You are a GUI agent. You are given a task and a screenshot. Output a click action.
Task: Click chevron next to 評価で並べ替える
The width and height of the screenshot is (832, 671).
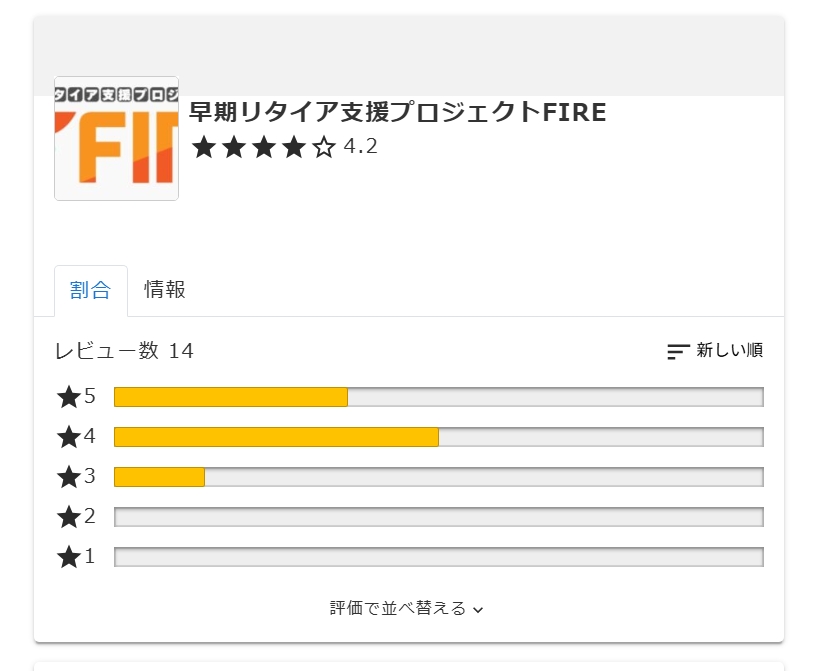pyautogui.click(x=478, y=609)
